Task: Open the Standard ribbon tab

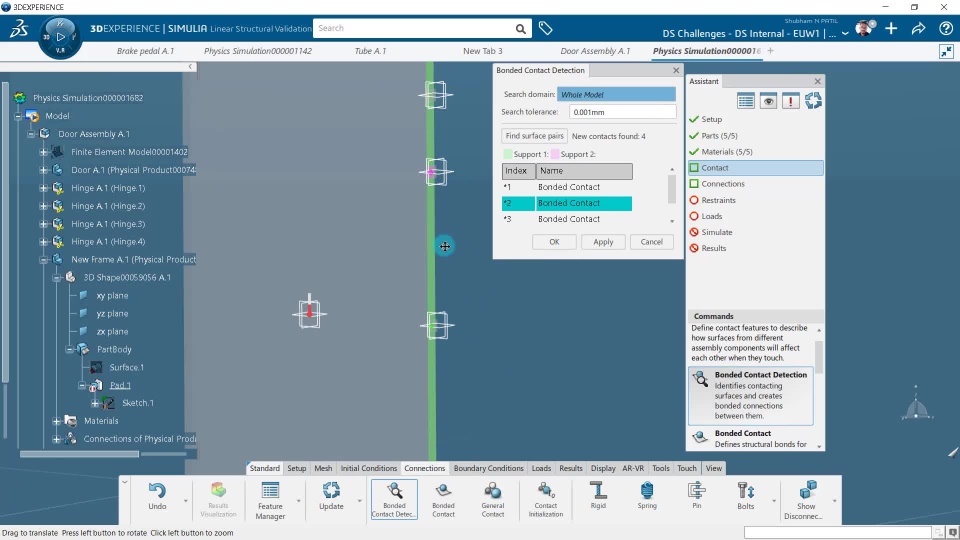Action: tap(264, 468)
